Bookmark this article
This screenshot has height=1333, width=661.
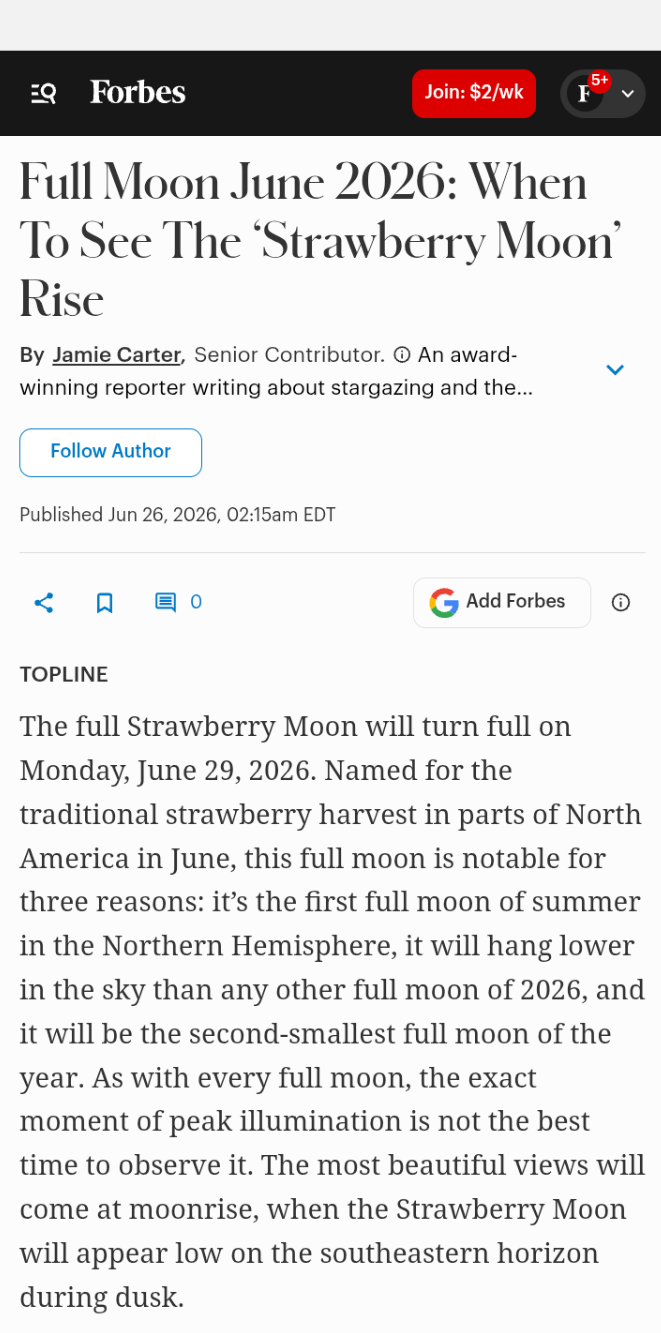click(104, 602)
